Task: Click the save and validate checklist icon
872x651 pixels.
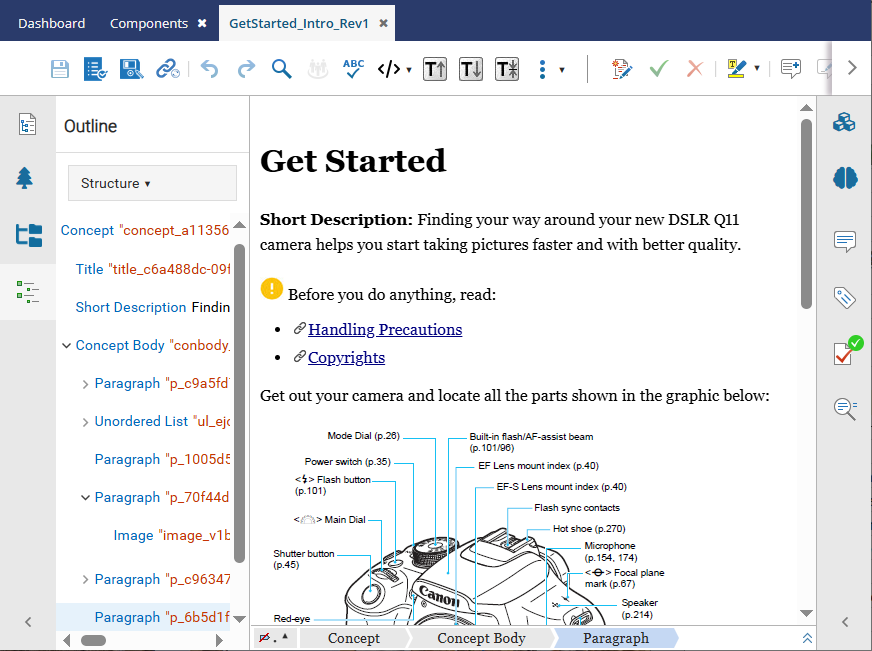Action: click(96, 69)
